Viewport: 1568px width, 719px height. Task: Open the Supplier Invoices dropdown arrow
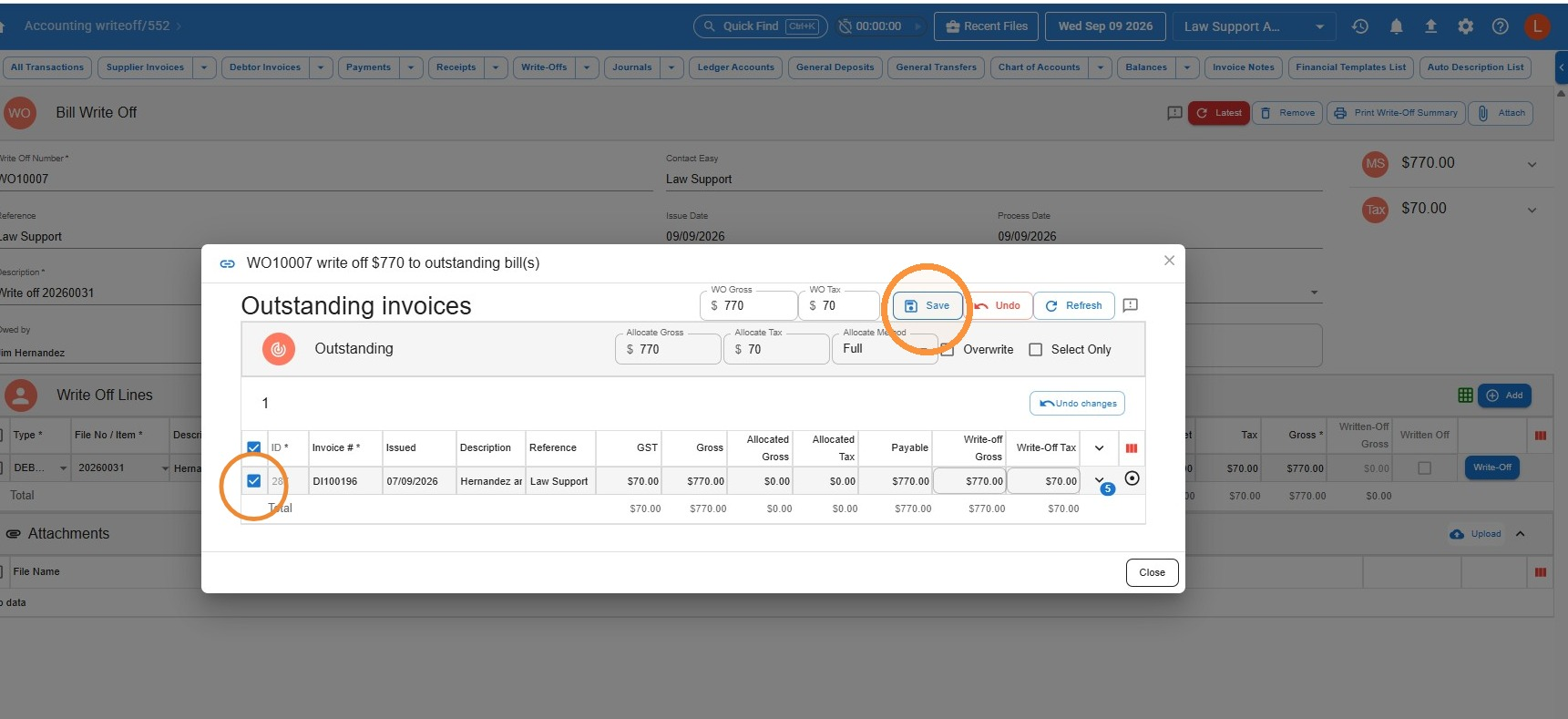point(204,67)
